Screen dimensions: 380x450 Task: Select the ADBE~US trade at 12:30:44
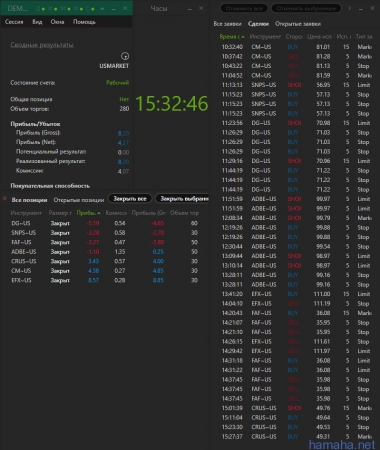point(296,247)
